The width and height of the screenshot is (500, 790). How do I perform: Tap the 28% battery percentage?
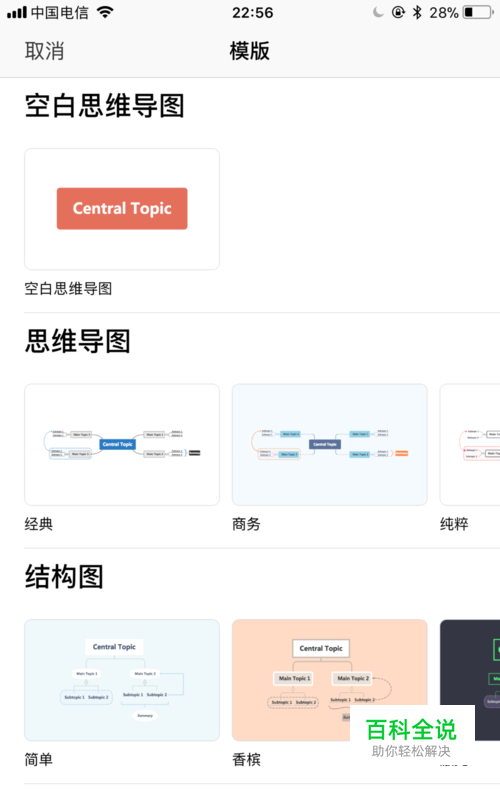(x=444, y=13)
